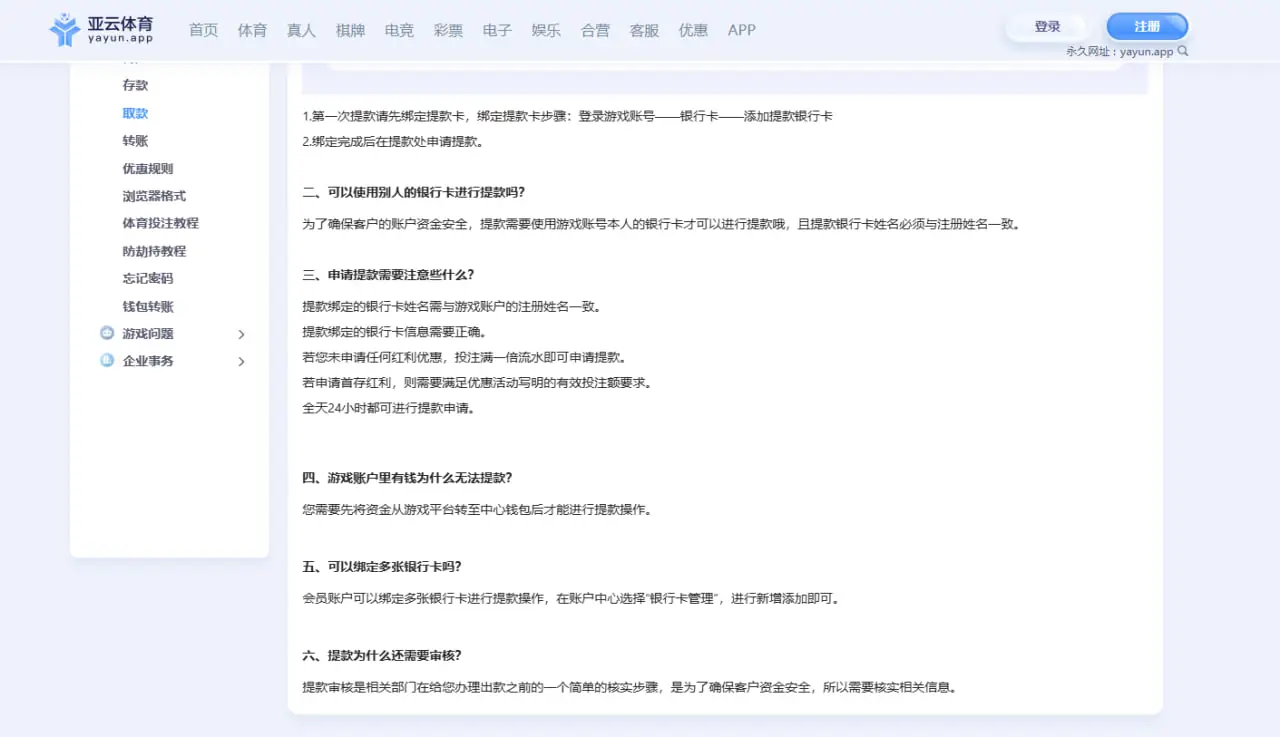Click the search magnifier next to yayun.app
1280x737 pixels.
(1183, 51)
